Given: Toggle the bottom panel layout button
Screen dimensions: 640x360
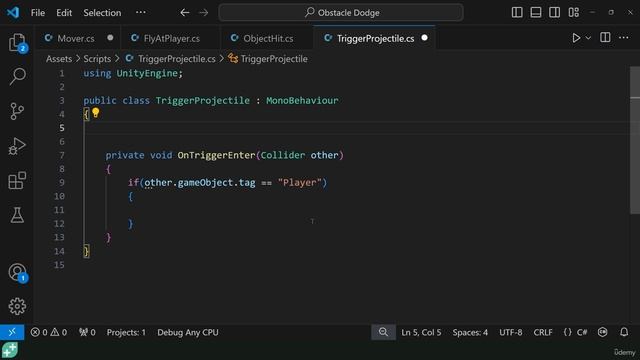Looking at the screenshot, I should pos(536,13).
